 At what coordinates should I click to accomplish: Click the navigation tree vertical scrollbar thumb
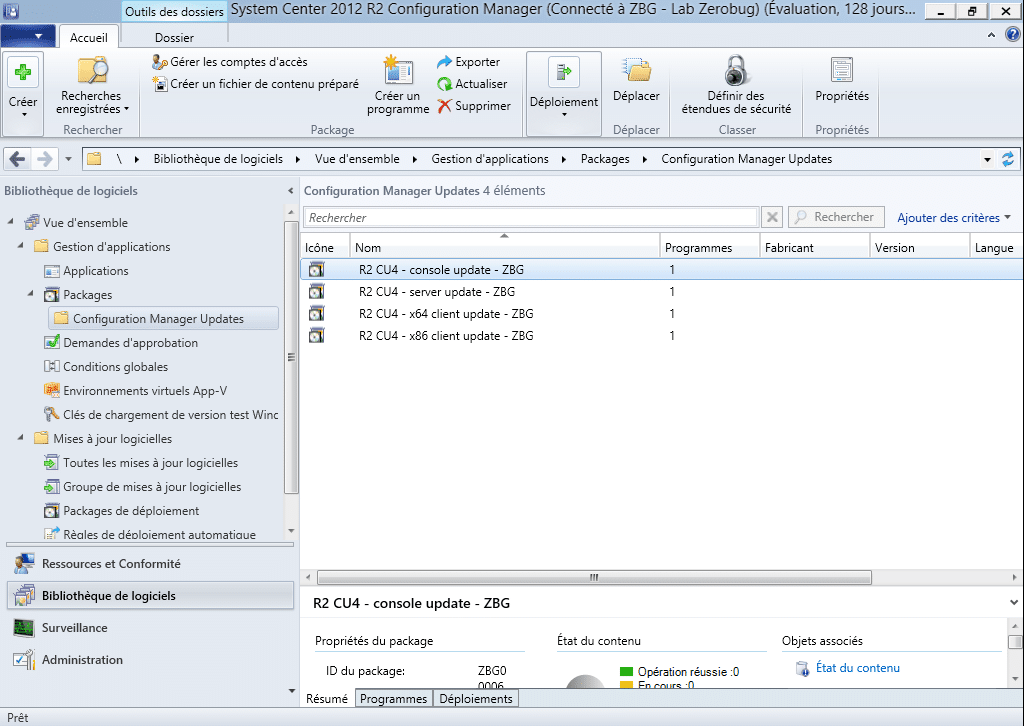coord(291,357)
